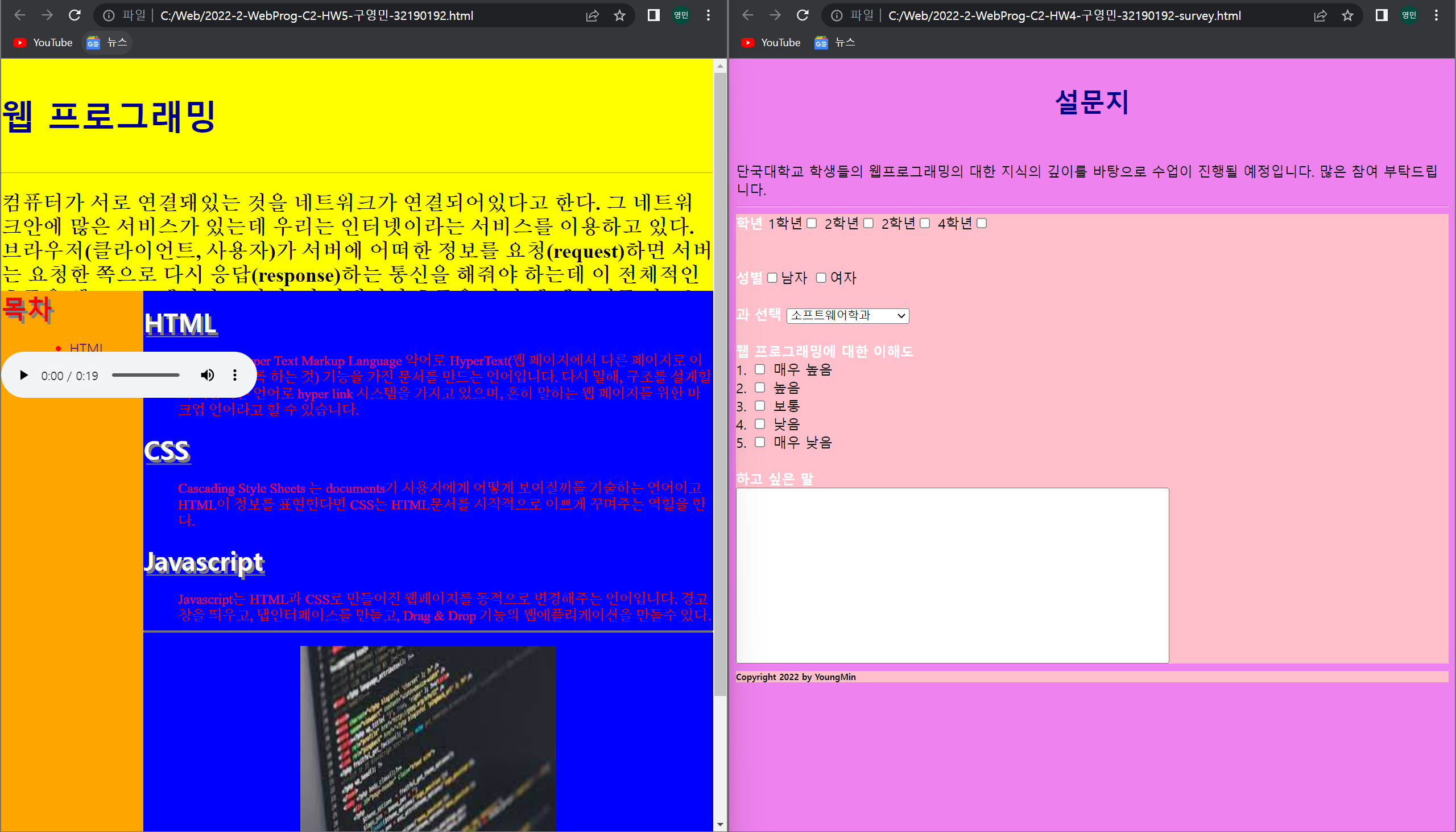Click HTML link in 목차 list
Viewport: 1456px width, 832px height.
[x=86, y=348]
